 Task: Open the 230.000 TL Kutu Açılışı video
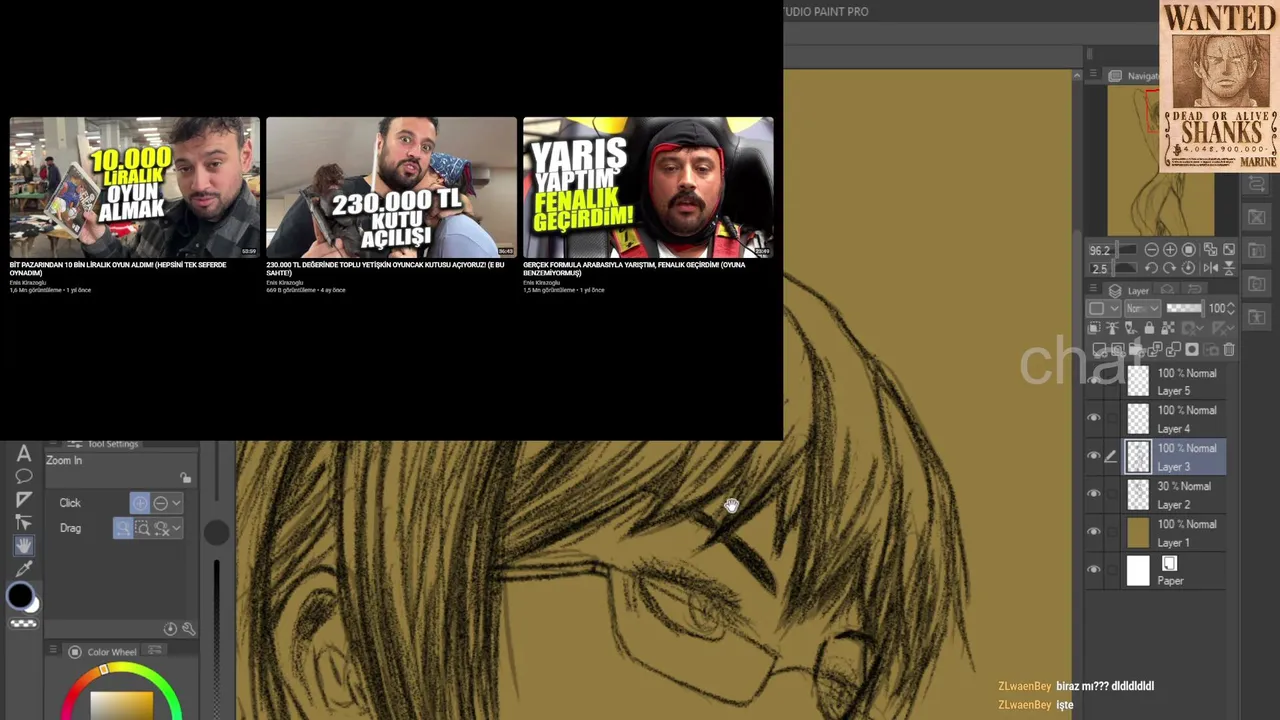[x=391, y=187]
